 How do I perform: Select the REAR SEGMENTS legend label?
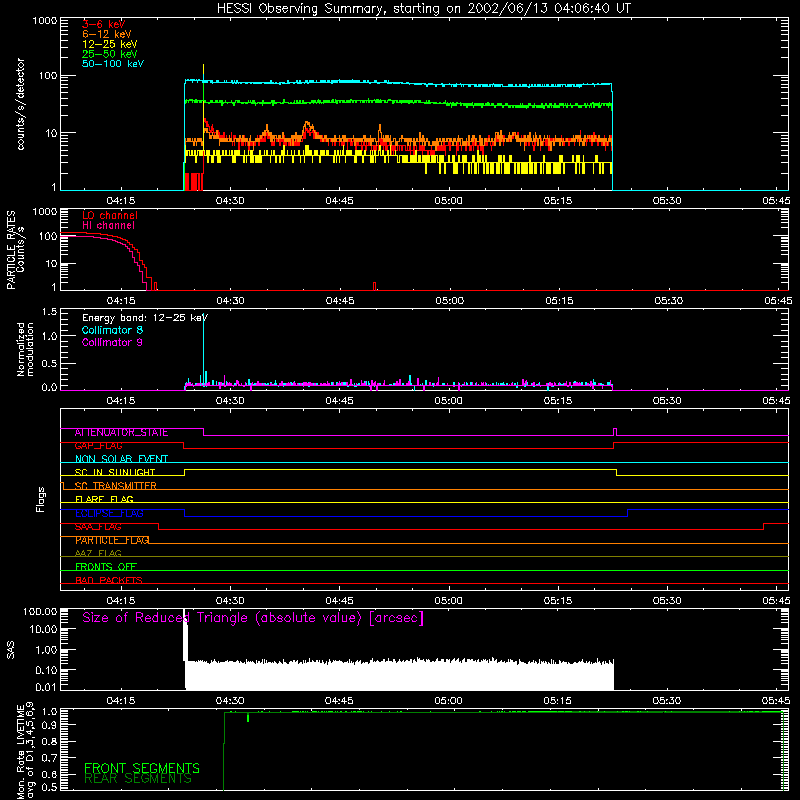point(138,779)
